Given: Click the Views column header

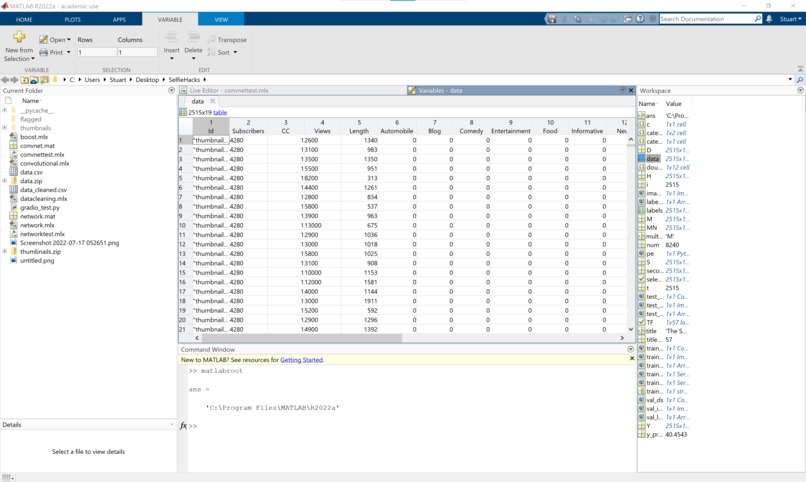Looking at the screenshot, I should point(322,127).
